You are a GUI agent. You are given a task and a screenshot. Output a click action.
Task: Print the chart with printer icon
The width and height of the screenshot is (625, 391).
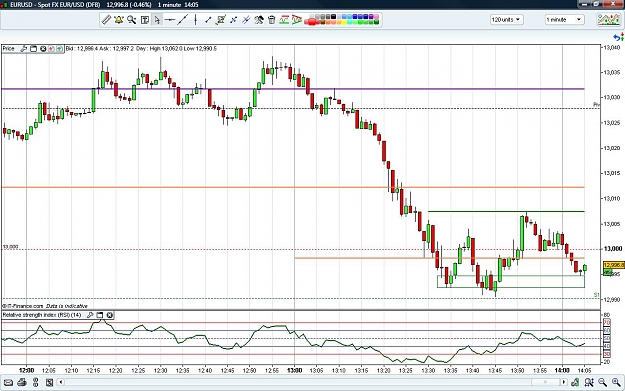pyautogui.click(x=22, y=383)
